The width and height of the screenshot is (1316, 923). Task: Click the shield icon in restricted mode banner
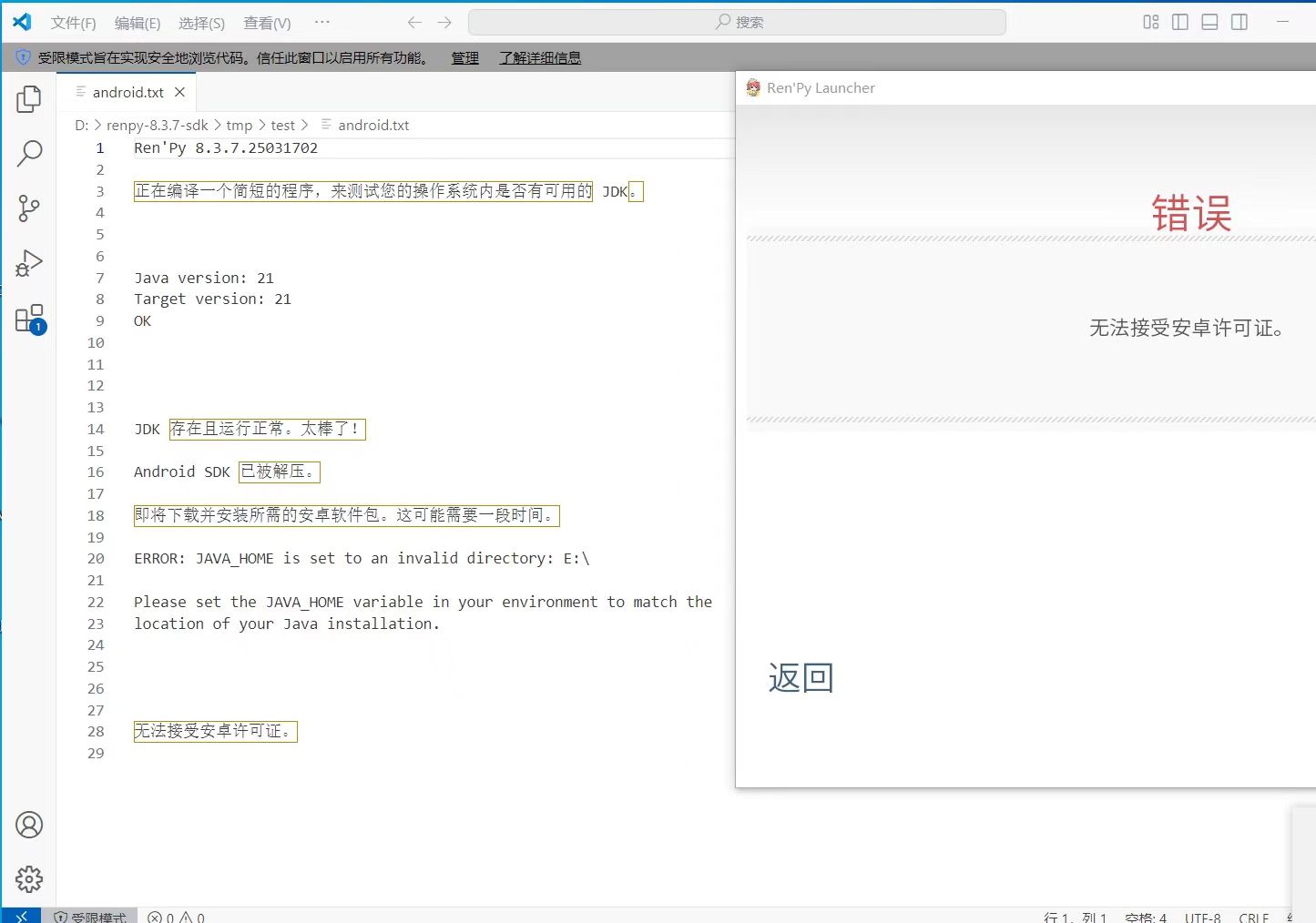click(23, 57)
